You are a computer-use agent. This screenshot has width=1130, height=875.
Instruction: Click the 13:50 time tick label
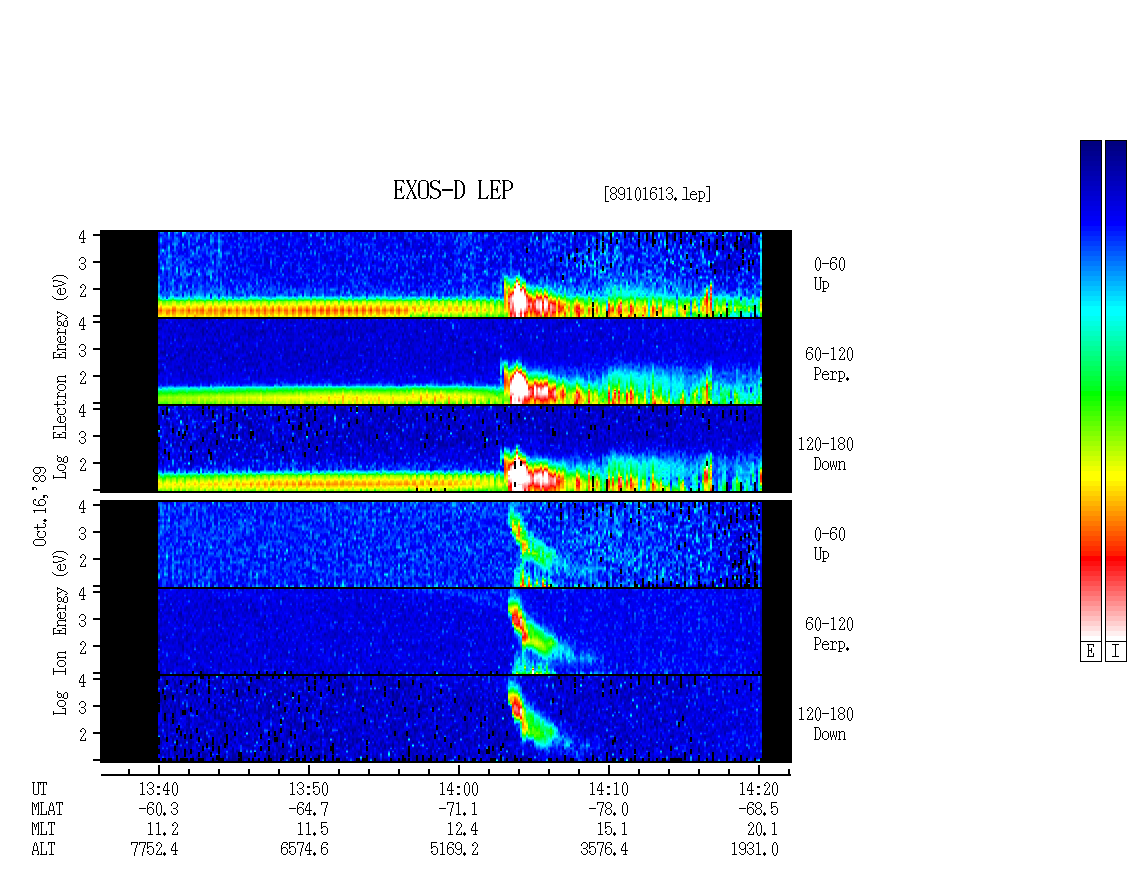click(x=308, y=789)
